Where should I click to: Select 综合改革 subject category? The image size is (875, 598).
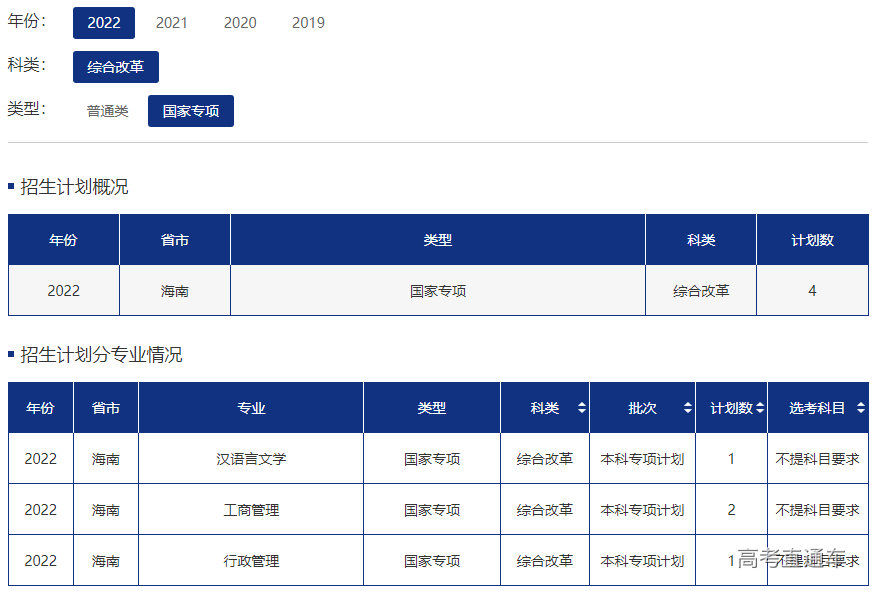click(x=115, y=67)
